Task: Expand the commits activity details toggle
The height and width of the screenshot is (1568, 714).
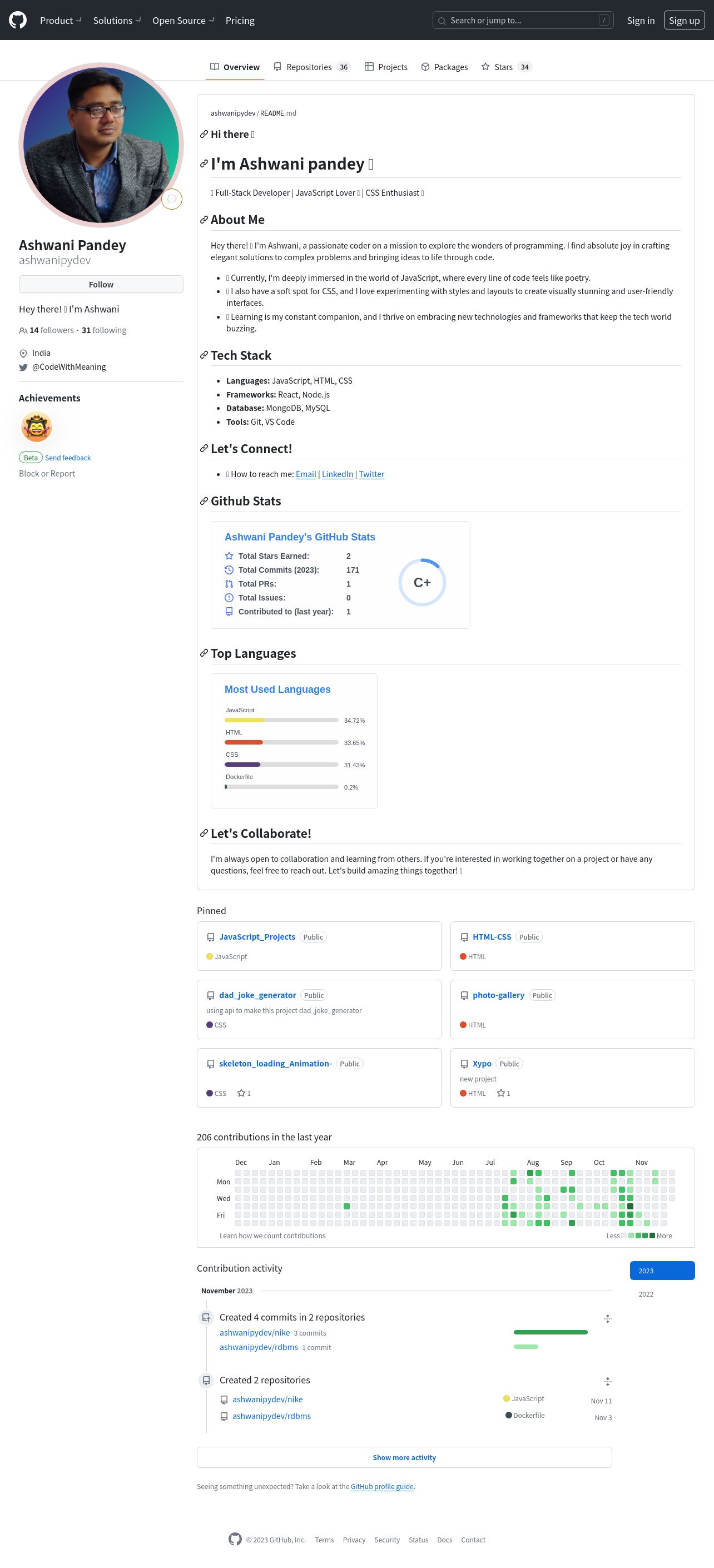Action: point(607,1318)
